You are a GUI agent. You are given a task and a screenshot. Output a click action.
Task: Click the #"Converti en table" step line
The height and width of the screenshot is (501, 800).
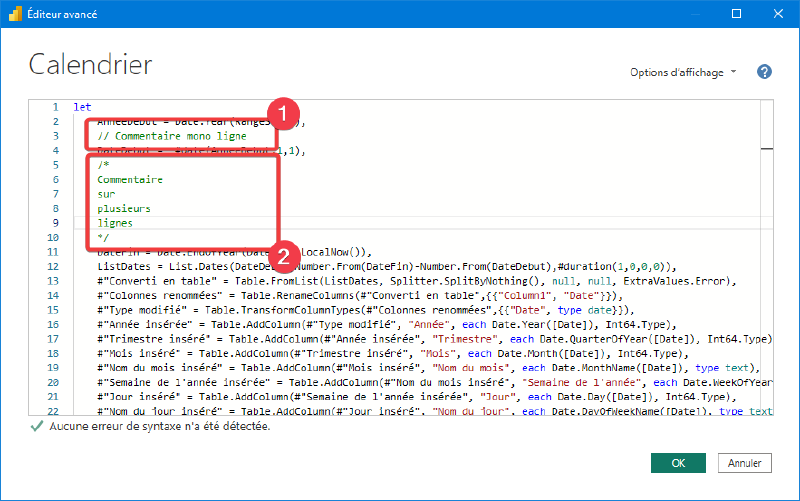[417, 281]
